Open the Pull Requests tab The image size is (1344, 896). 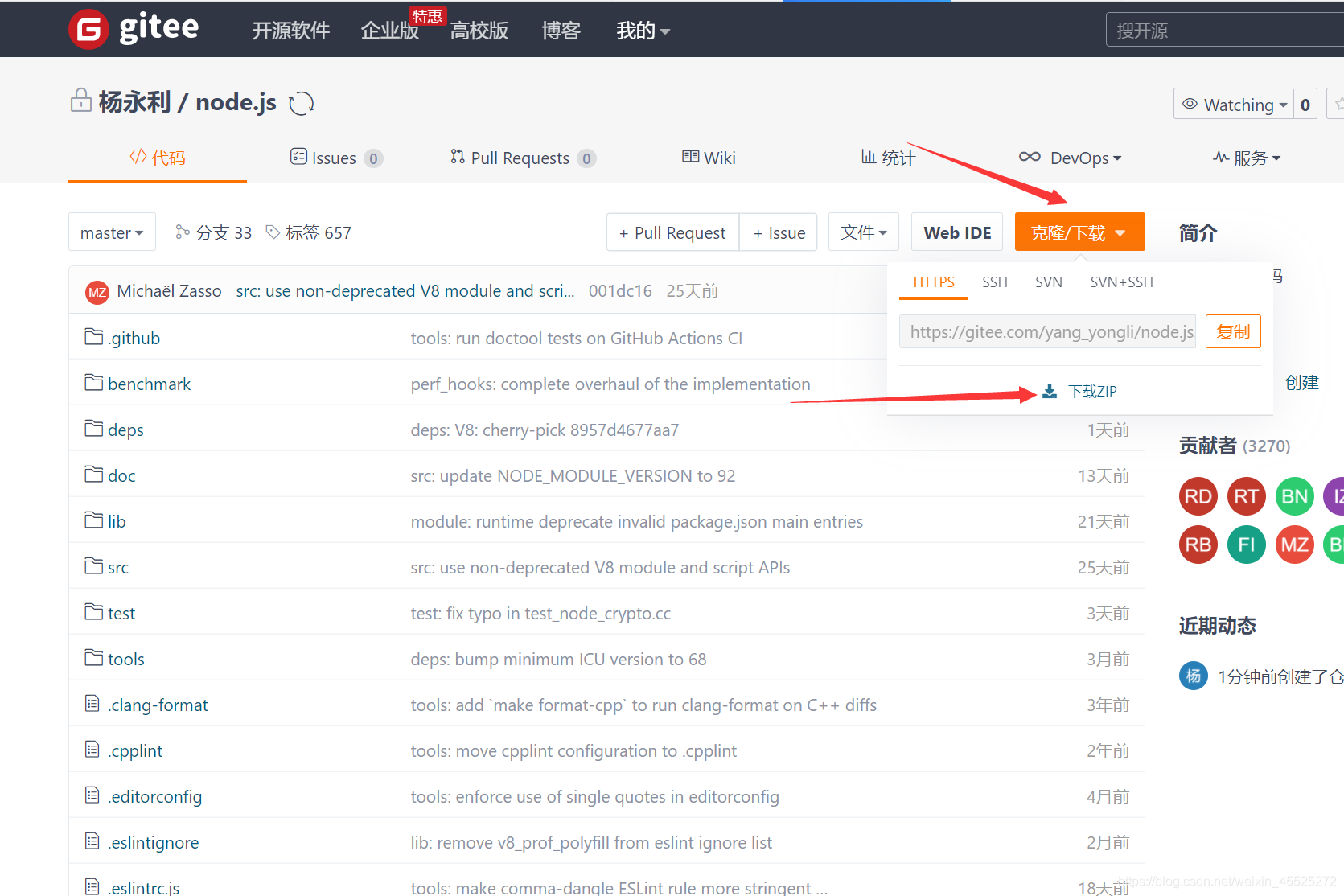click(x=523, y=158)
